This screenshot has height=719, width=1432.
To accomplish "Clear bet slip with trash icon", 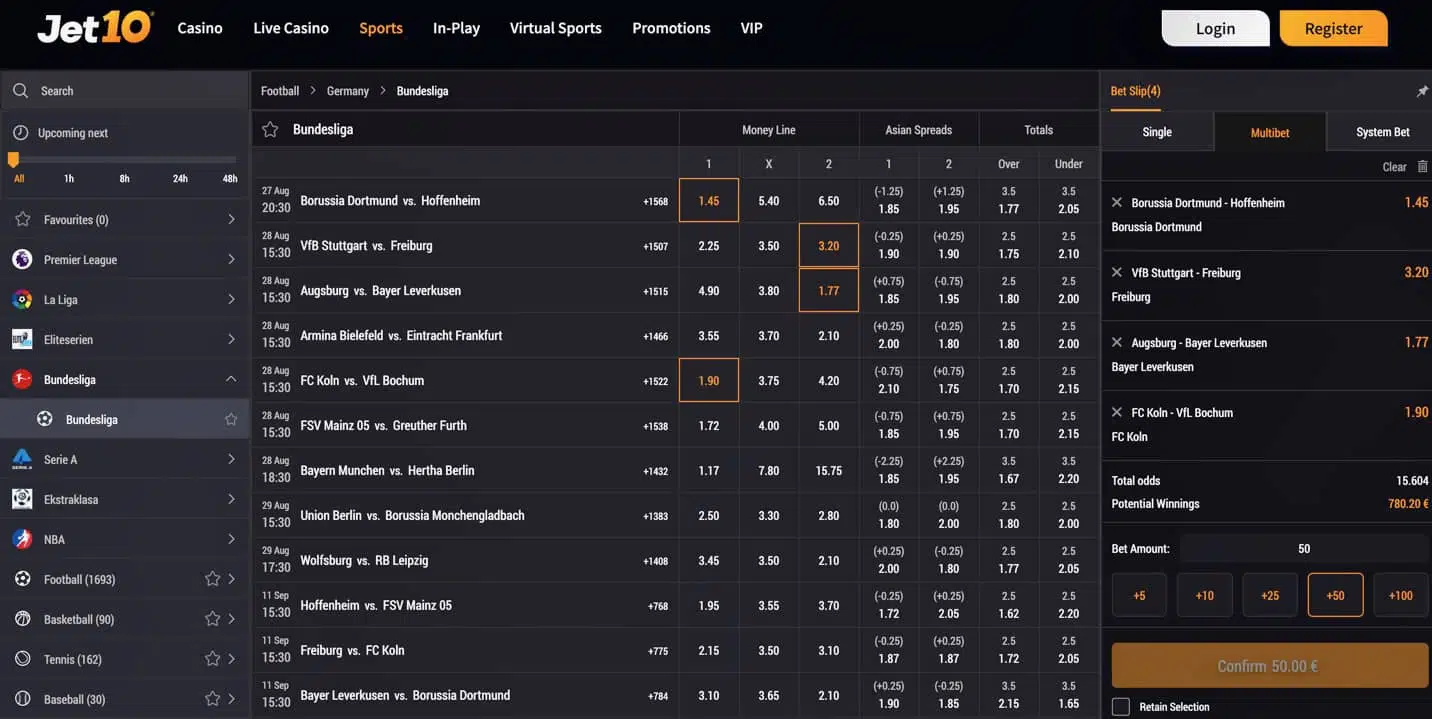I will 1422,166.
